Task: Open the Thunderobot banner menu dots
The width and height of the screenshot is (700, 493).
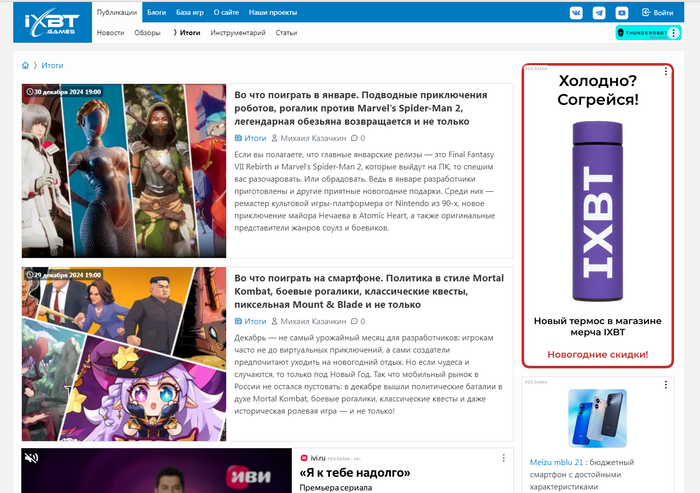Action: (673, 33)
